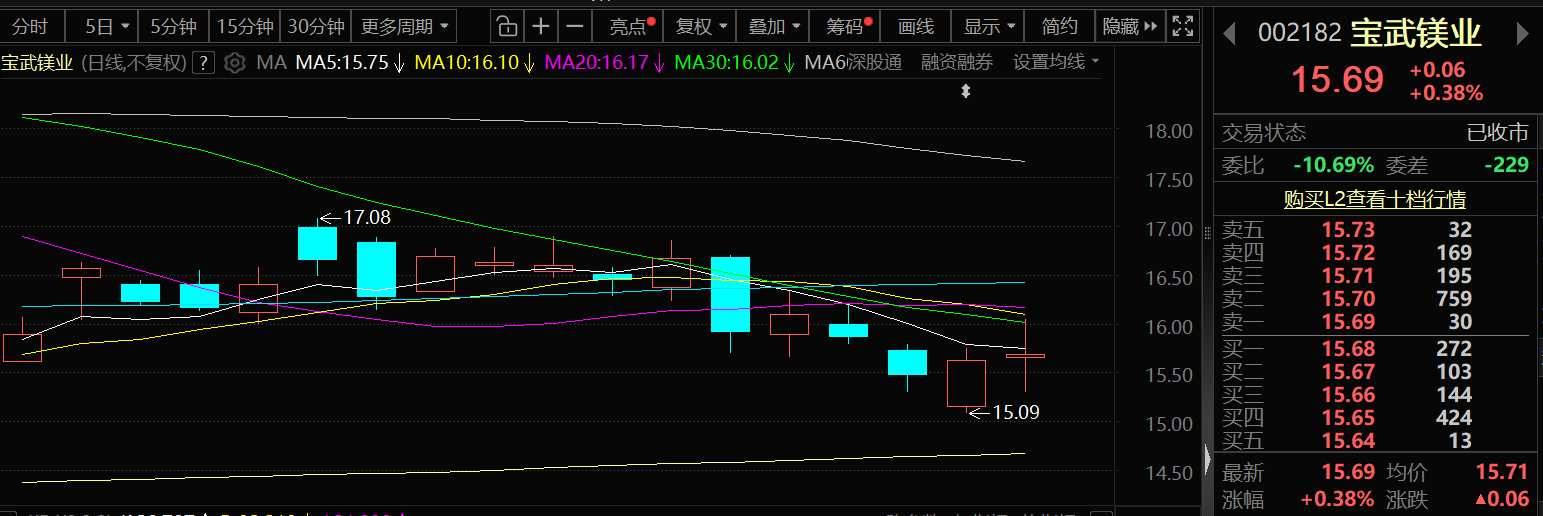Toggle 简约 simplified view mode
1543x516 pixels.
(1059, 26)
